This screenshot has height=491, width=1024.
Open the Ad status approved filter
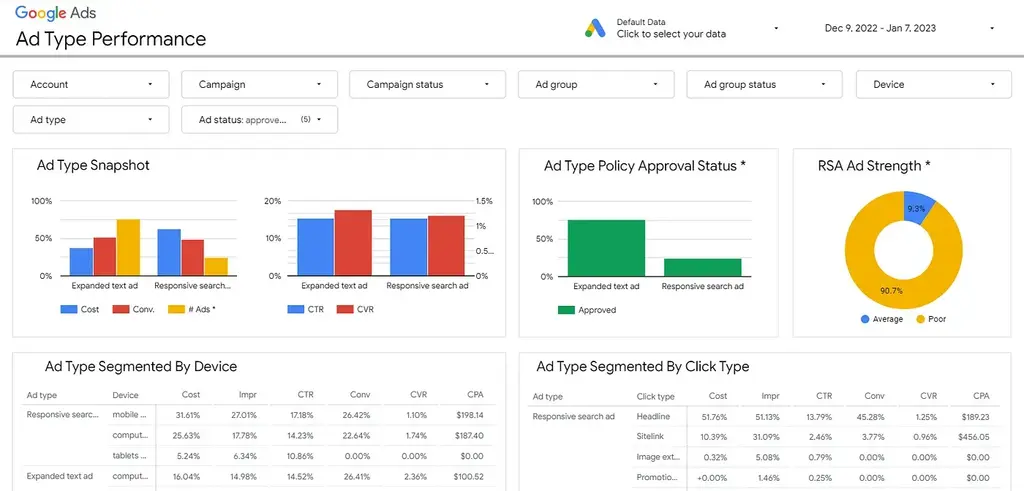(259, 120)
